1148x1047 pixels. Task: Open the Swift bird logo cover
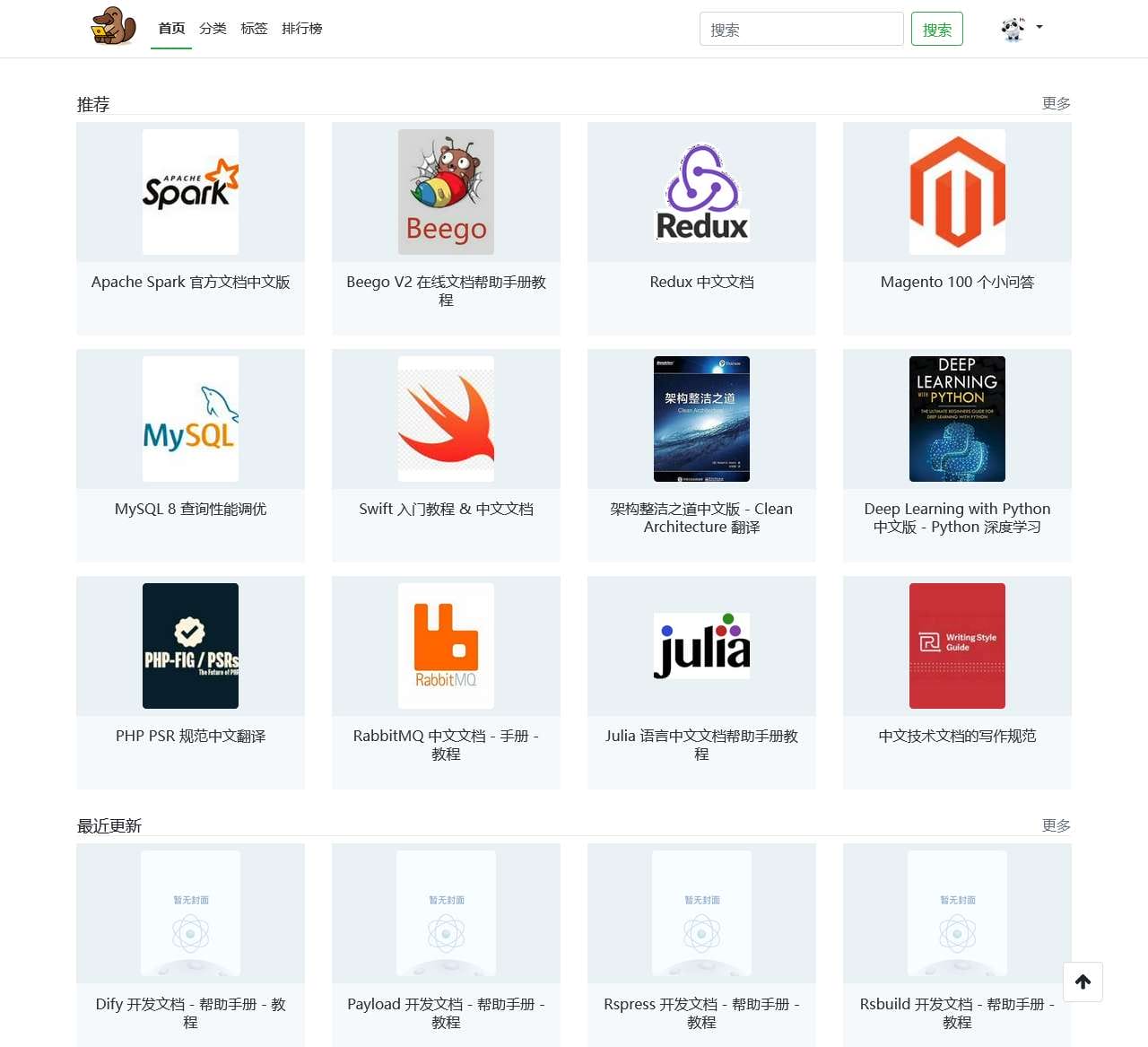(x=446, y=419)
